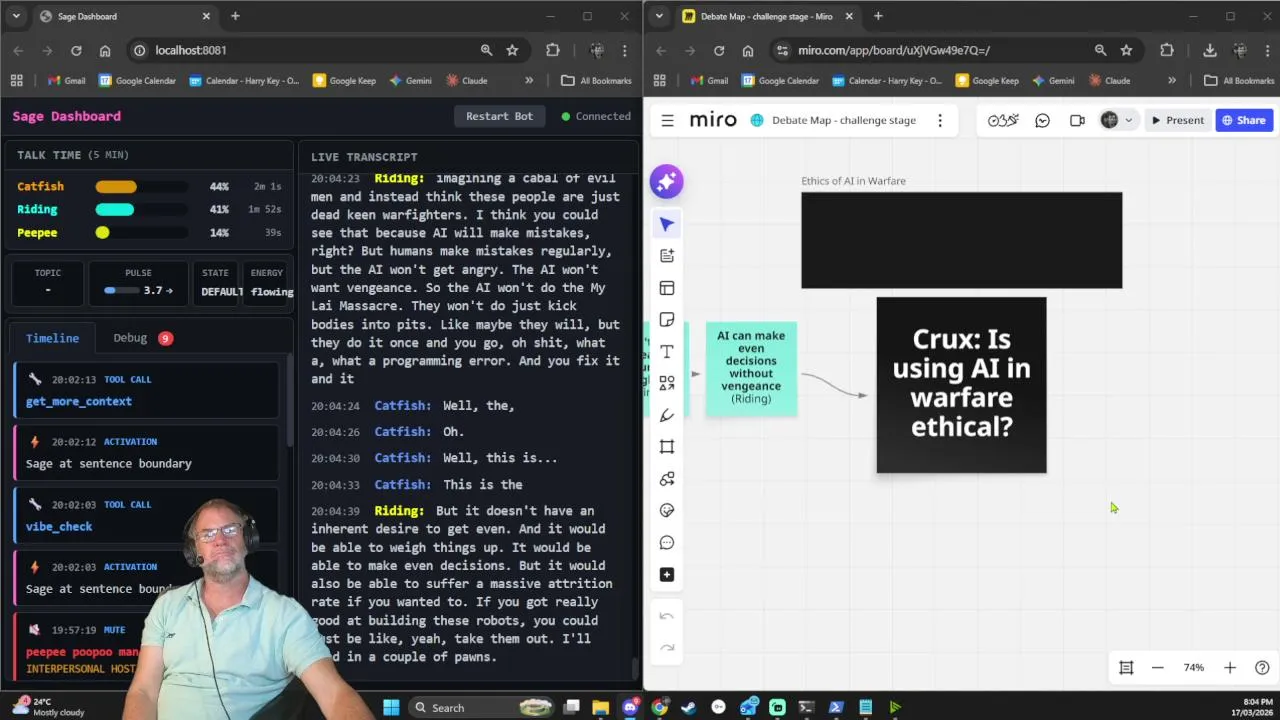Switch to Debug tab in Sage Dashboard
The height and width of the screenshot is (720, 1280).
tap(143, 338)
